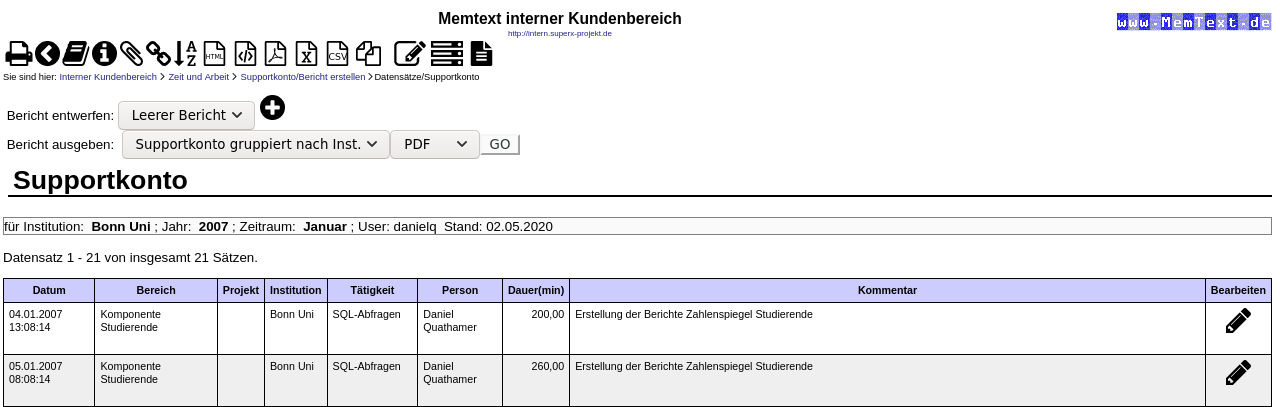Click the plus icon to add report

(x=272, y=108)
